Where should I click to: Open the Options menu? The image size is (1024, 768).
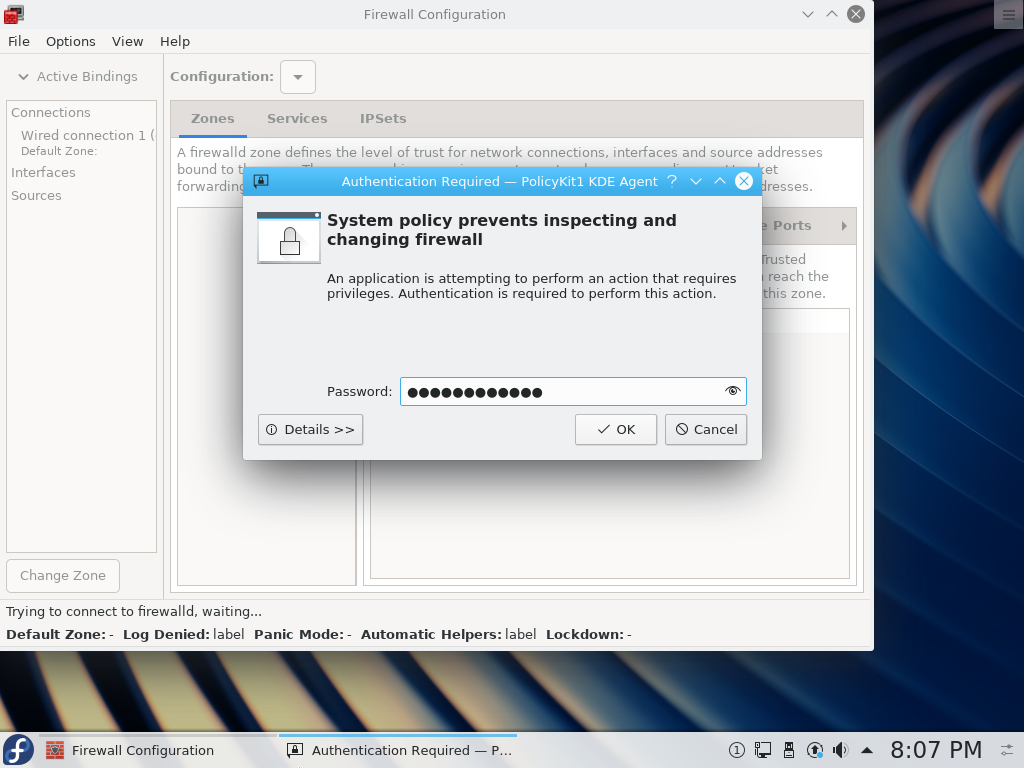click(x=71, y=41)
